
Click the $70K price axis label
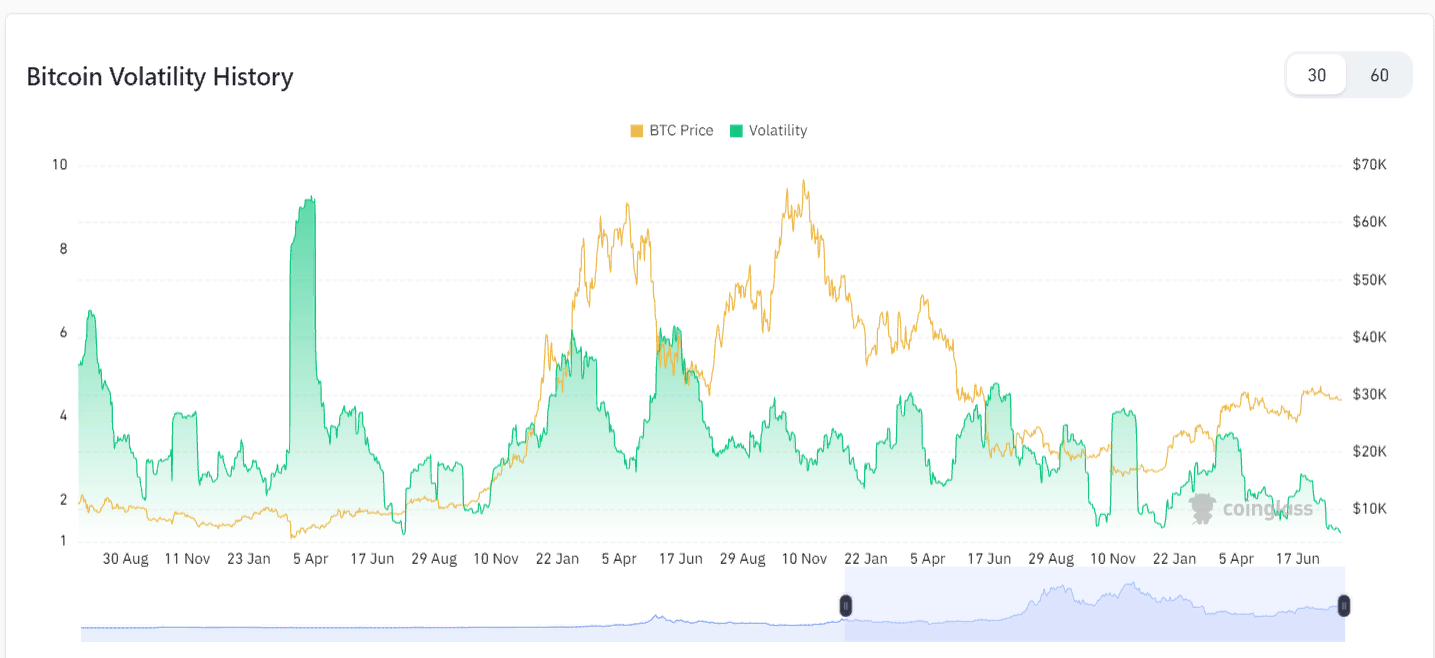tap(1369, 164)
